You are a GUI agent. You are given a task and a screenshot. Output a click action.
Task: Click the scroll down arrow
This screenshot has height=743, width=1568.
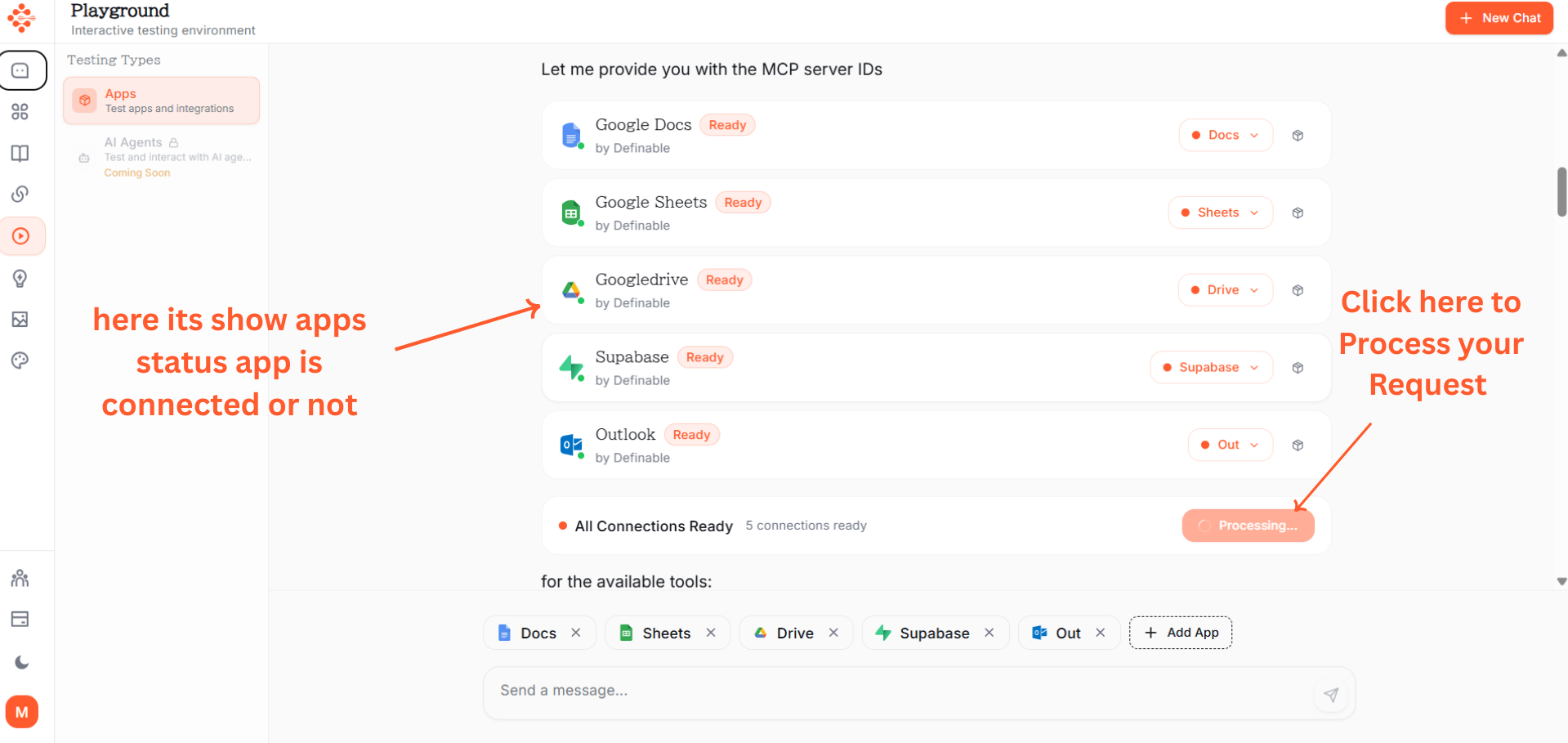coord(1561,581)
